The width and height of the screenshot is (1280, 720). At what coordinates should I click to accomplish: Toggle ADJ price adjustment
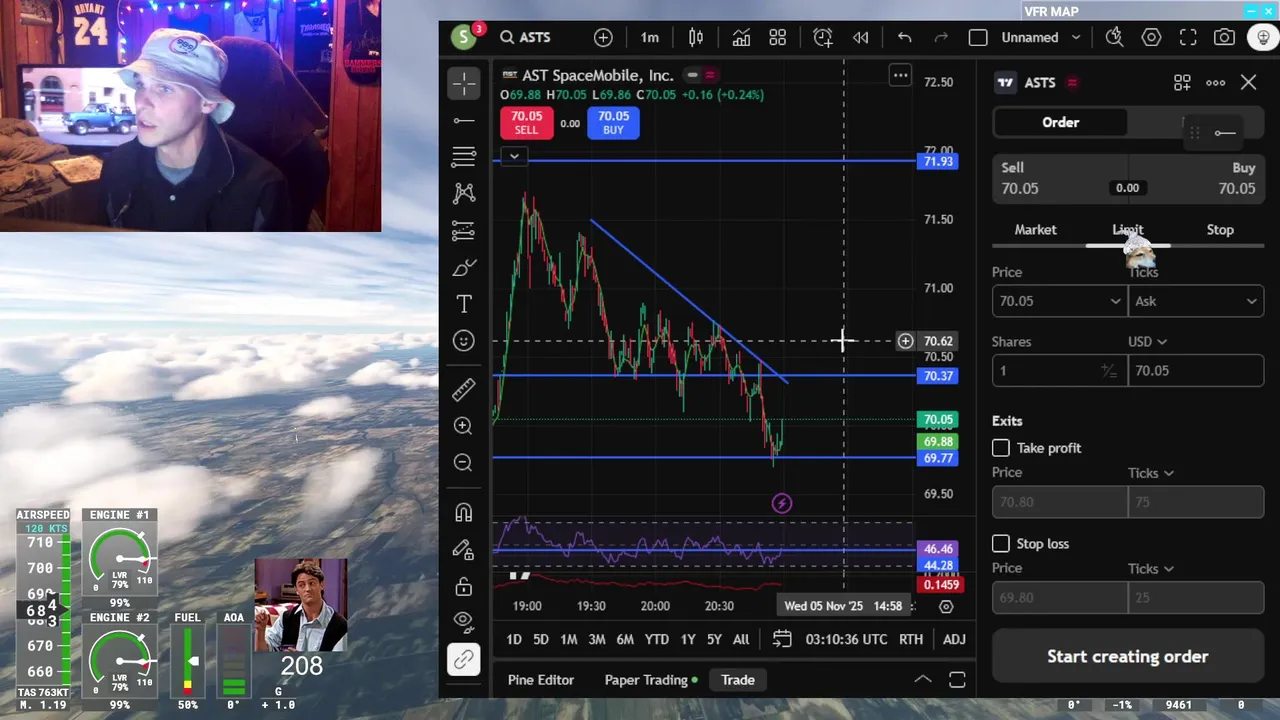pyautogui.click(x=954, y=639)
